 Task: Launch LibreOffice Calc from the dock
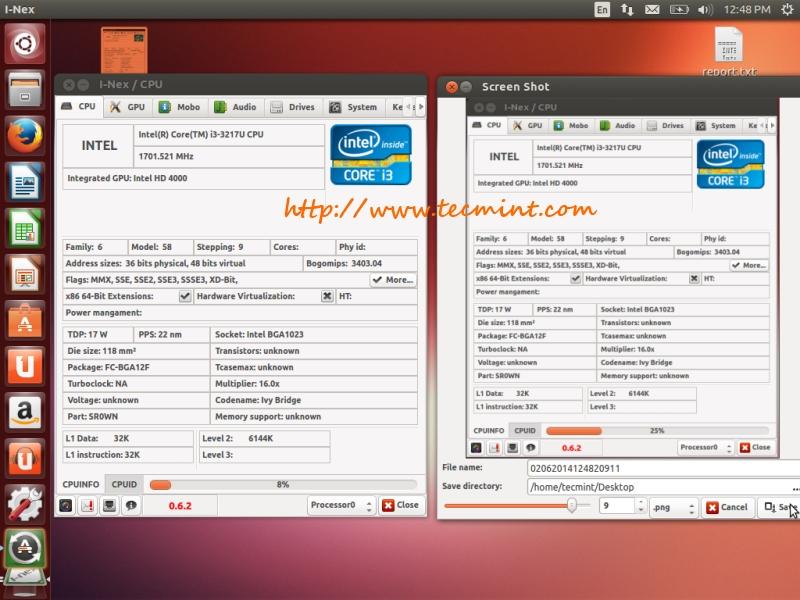[24, 227]
